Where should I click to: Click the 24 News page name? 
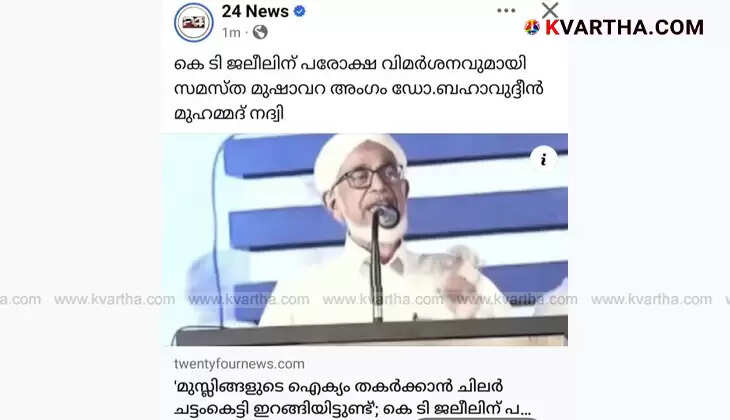pyautogui.click(x=255, y=11)
